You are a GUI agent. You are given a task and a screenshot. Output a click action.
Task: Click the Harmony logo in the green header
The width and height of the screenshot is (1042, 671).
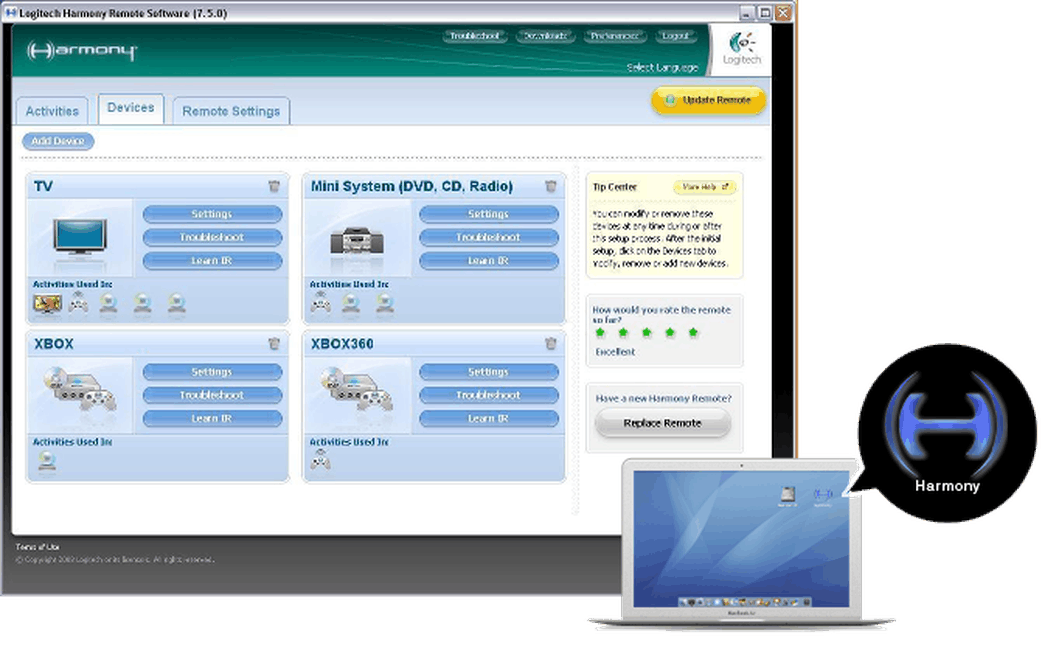(x=82, y=50)
